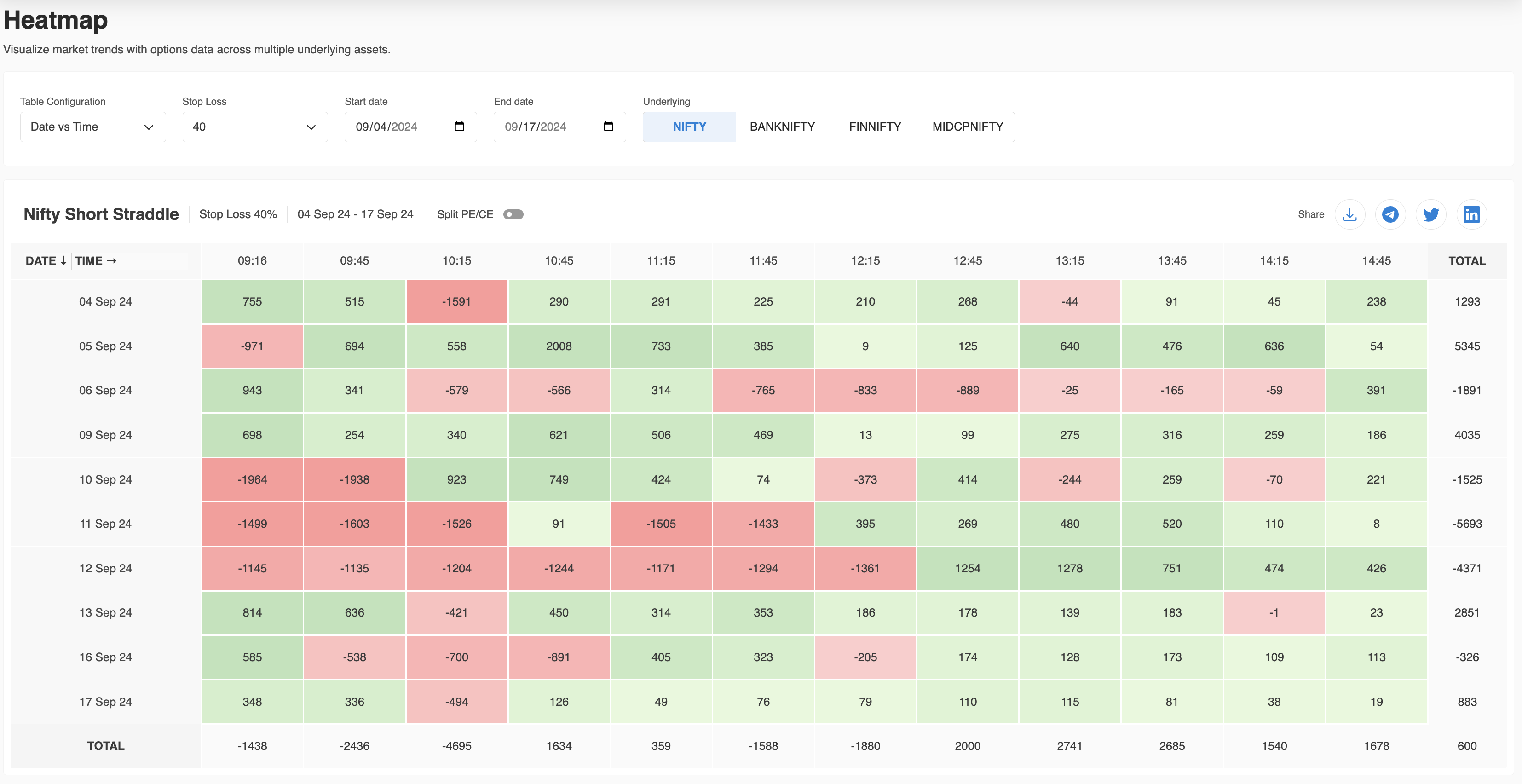Click the bottom TOTAL row label
Viewport: 1522px width, 784px height.
106,746
